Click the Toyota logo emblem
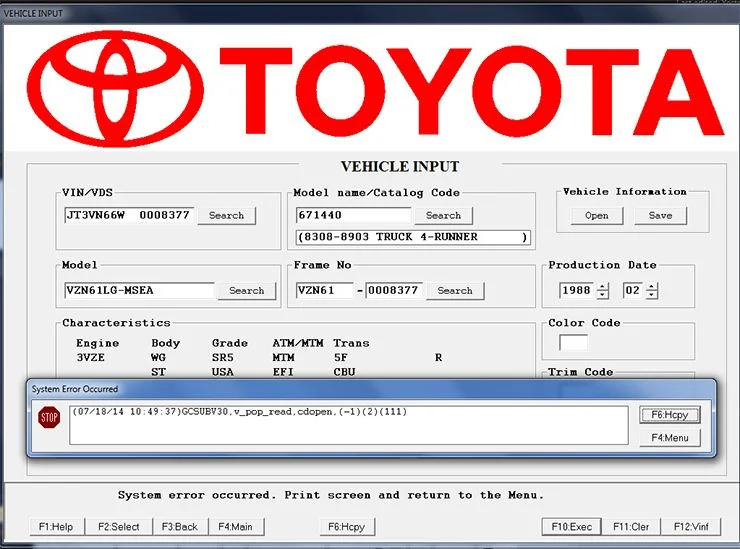Viewport: 740px width, 549px height. [115, 89]
